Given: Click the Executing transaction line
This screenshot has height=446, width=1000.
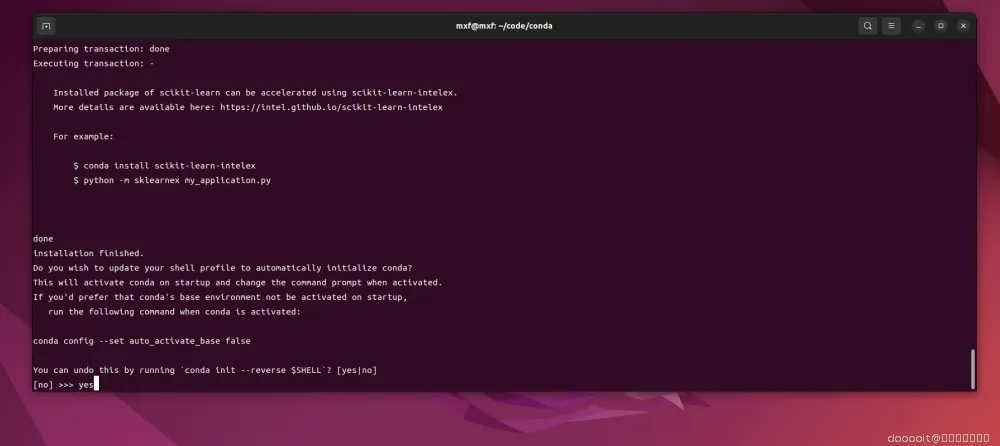Looking at the screenshot, I should (94, 63).
